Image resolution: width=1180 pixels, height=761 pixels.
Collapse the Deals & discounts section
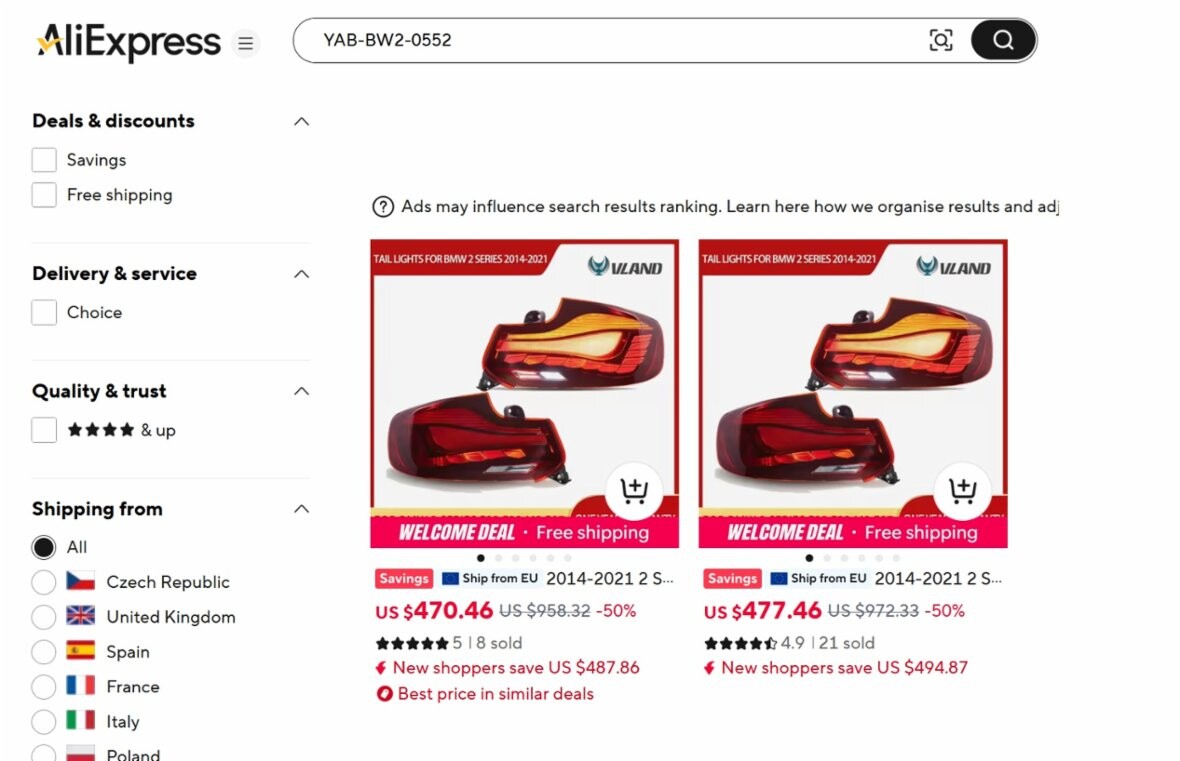[301, 121]
